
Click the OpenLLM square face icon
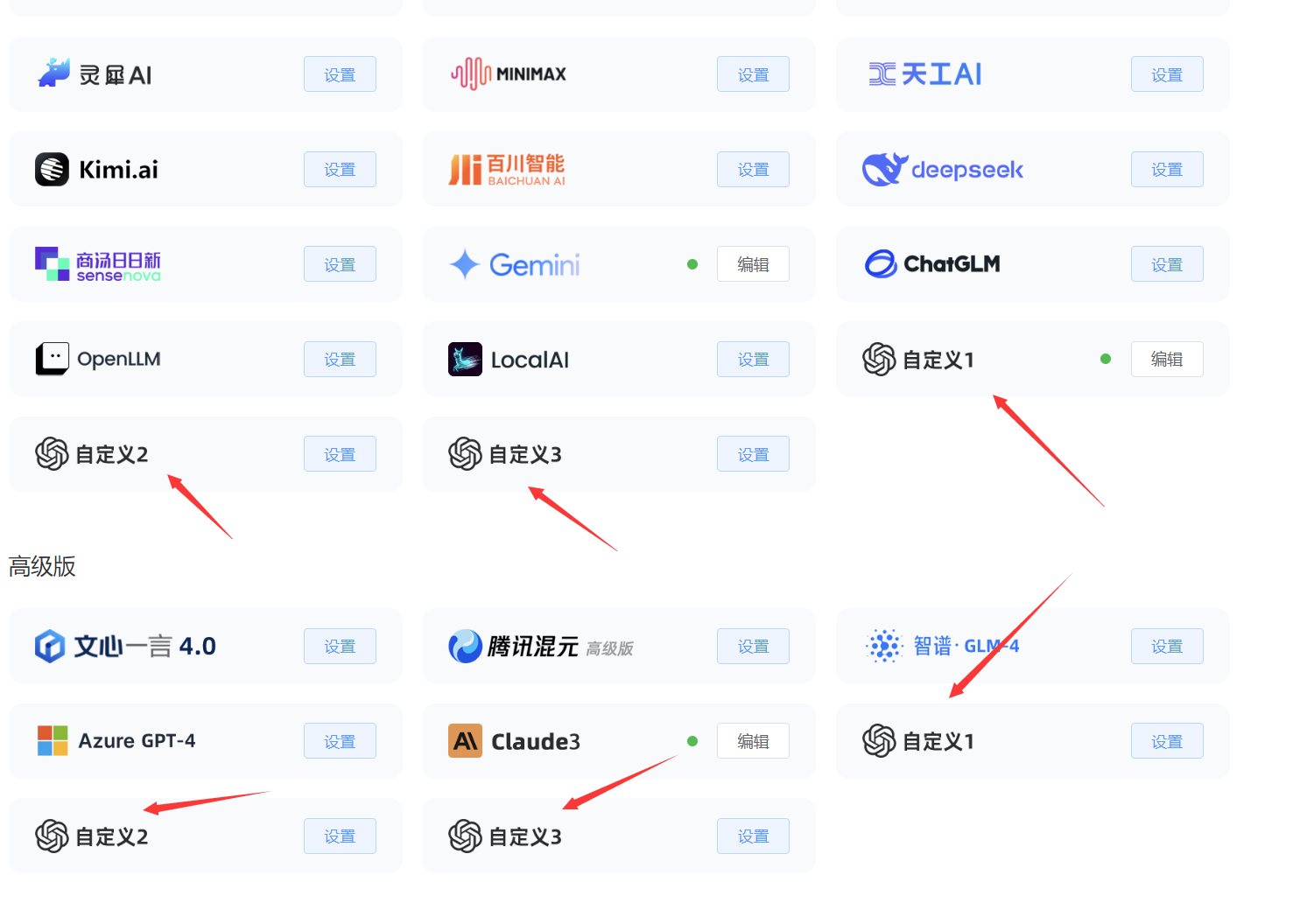coord(52,359)
